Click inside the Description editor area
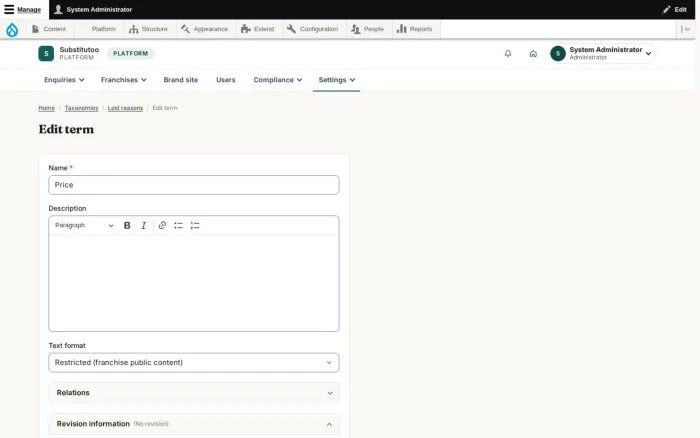The image size is (700, 438). 194,283
